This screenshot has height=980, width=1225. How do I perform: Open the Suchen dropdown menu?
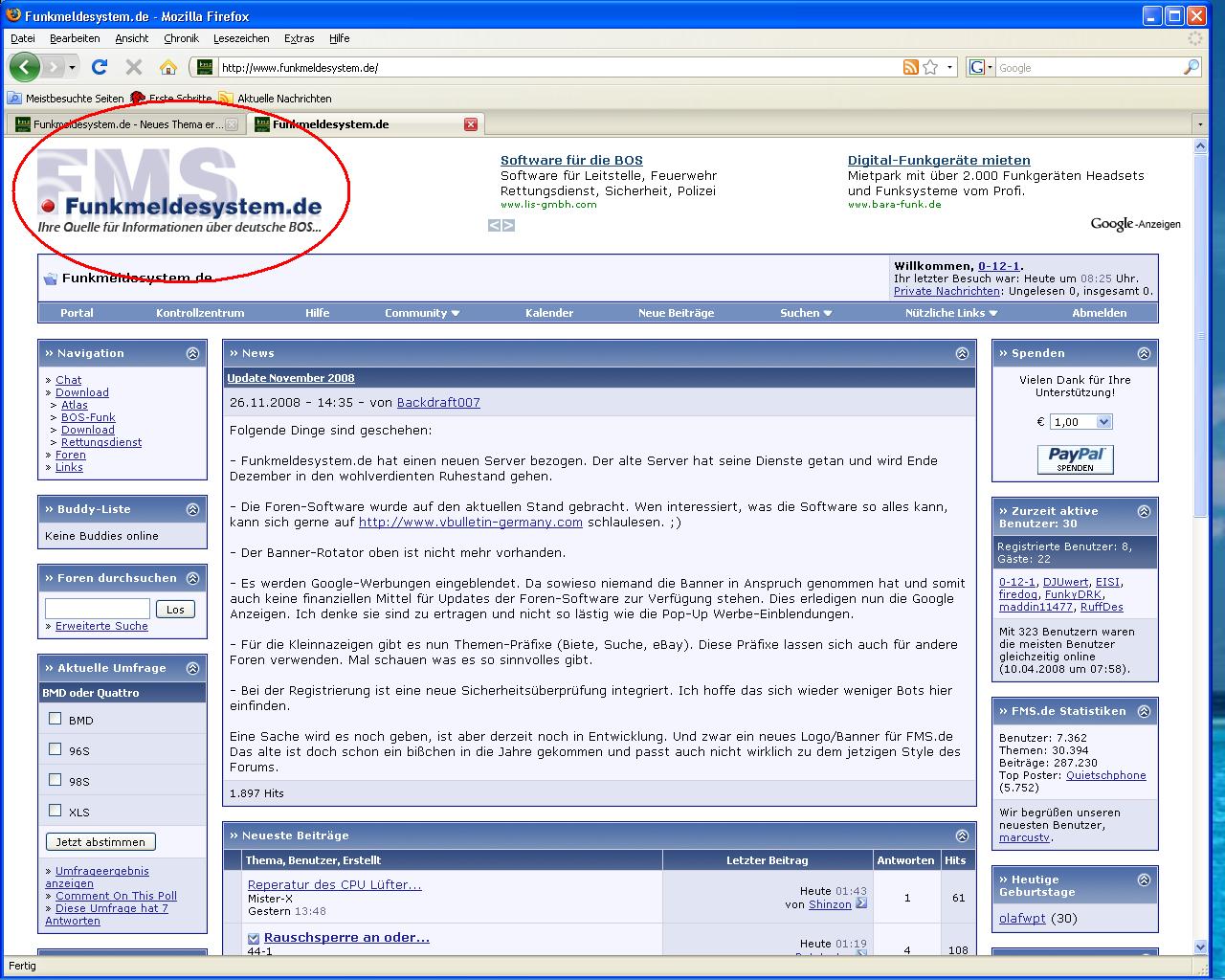tap(806, 313)
